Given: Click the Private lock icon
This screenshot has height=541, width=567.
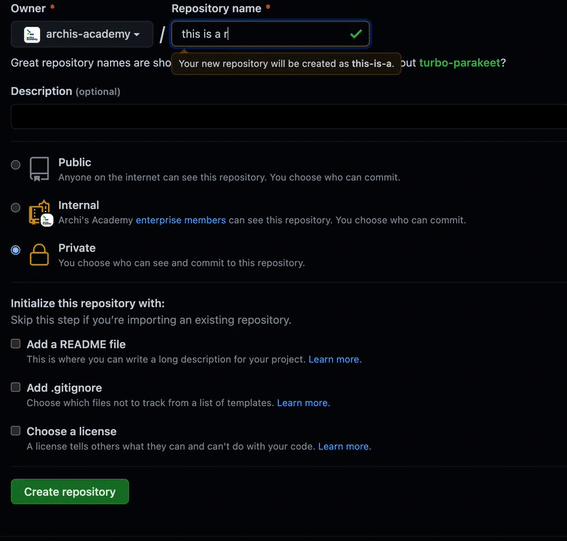Looking at the screenshot, I should (x=39, y=255).
